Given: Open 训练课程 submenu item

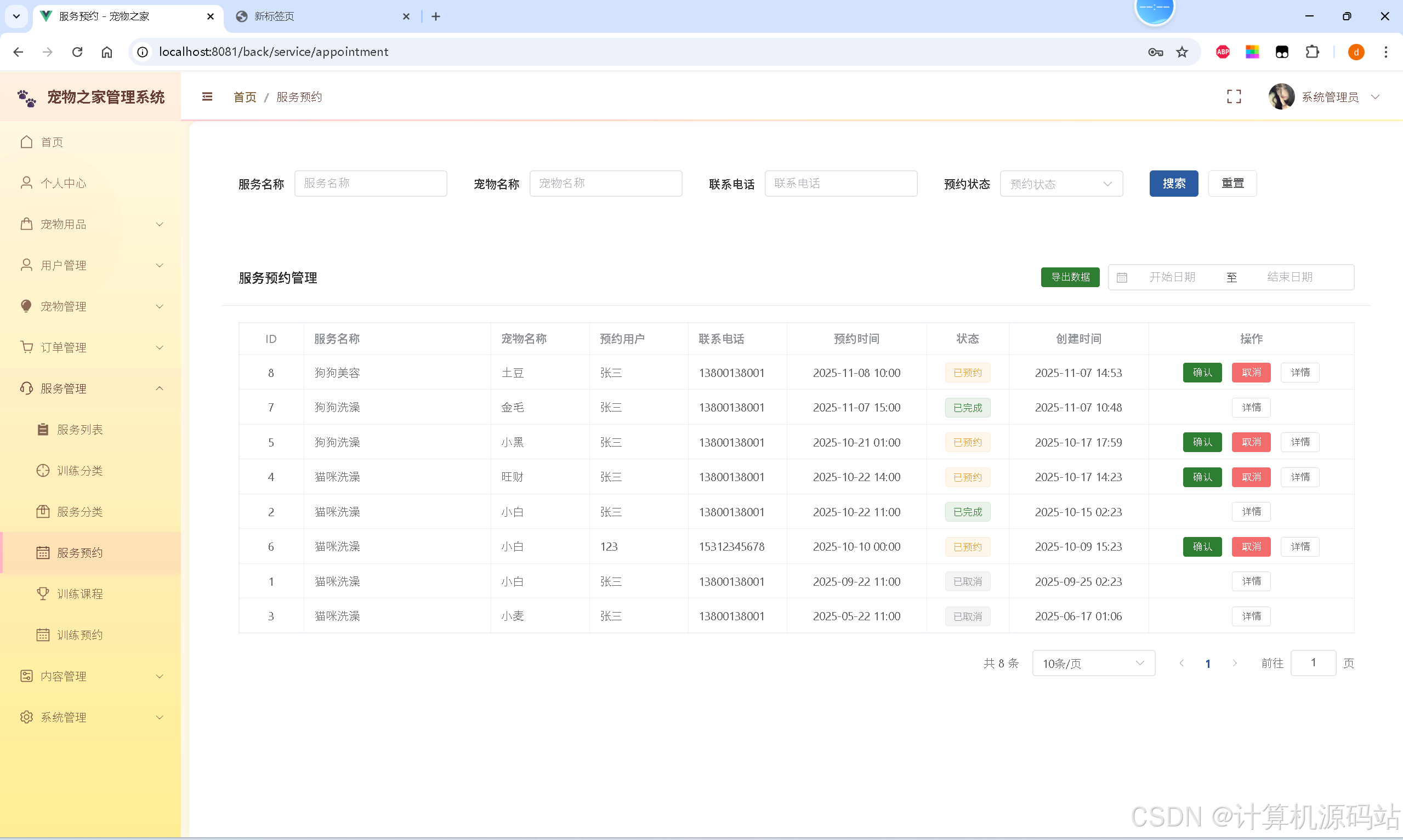Looking at the screenshot, I should [x=90, y=594].
